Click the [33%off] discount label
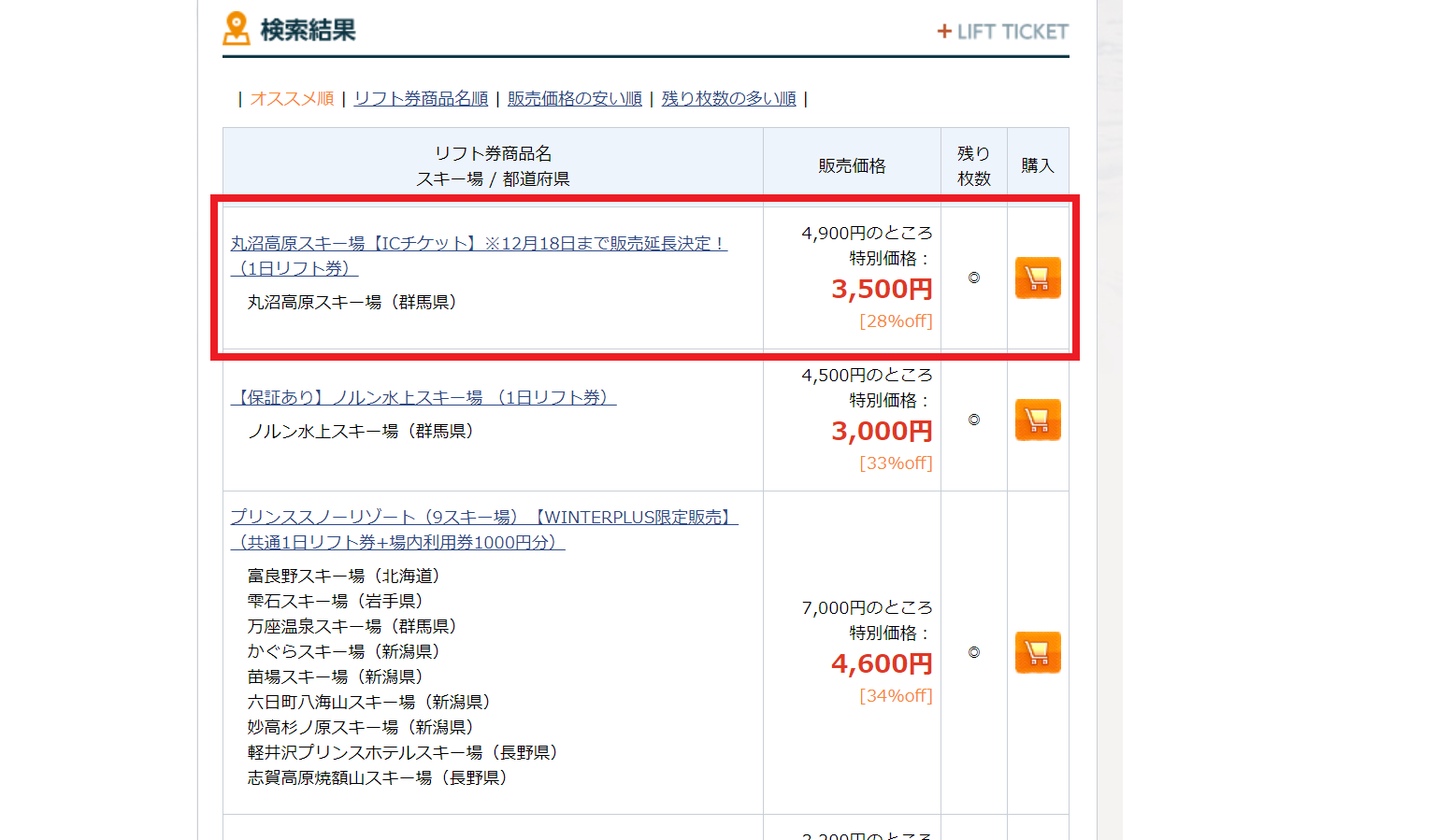Image resolution: width=1436 pixels, height=840 pixels. point(896,463)
